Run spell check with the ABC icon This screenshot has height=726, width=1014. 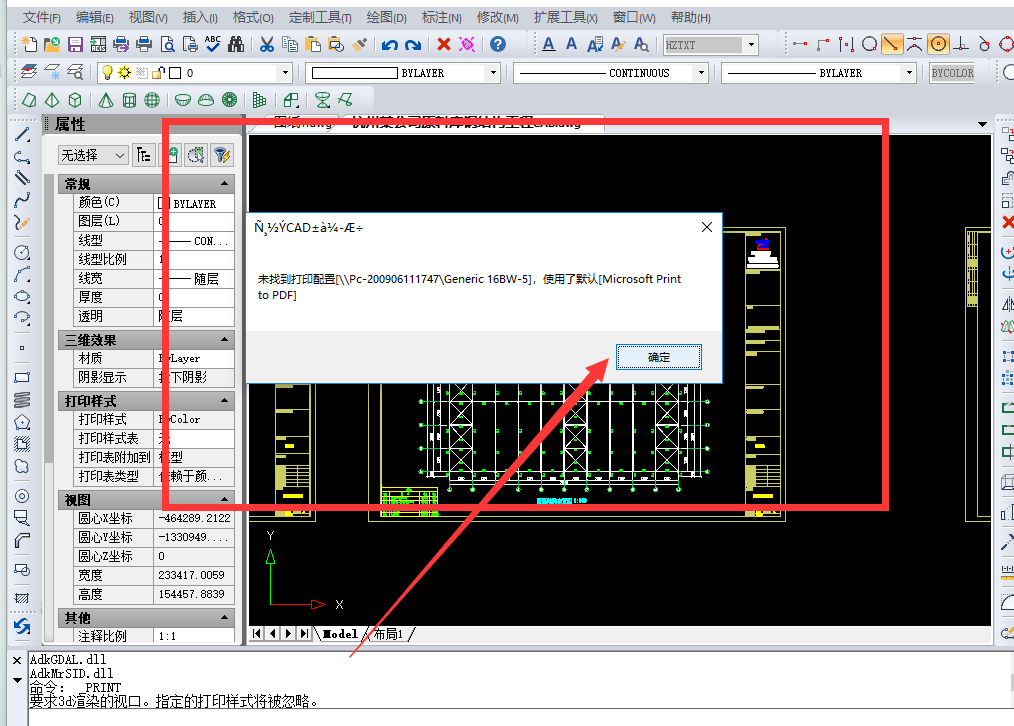click(x=213, y=44)
